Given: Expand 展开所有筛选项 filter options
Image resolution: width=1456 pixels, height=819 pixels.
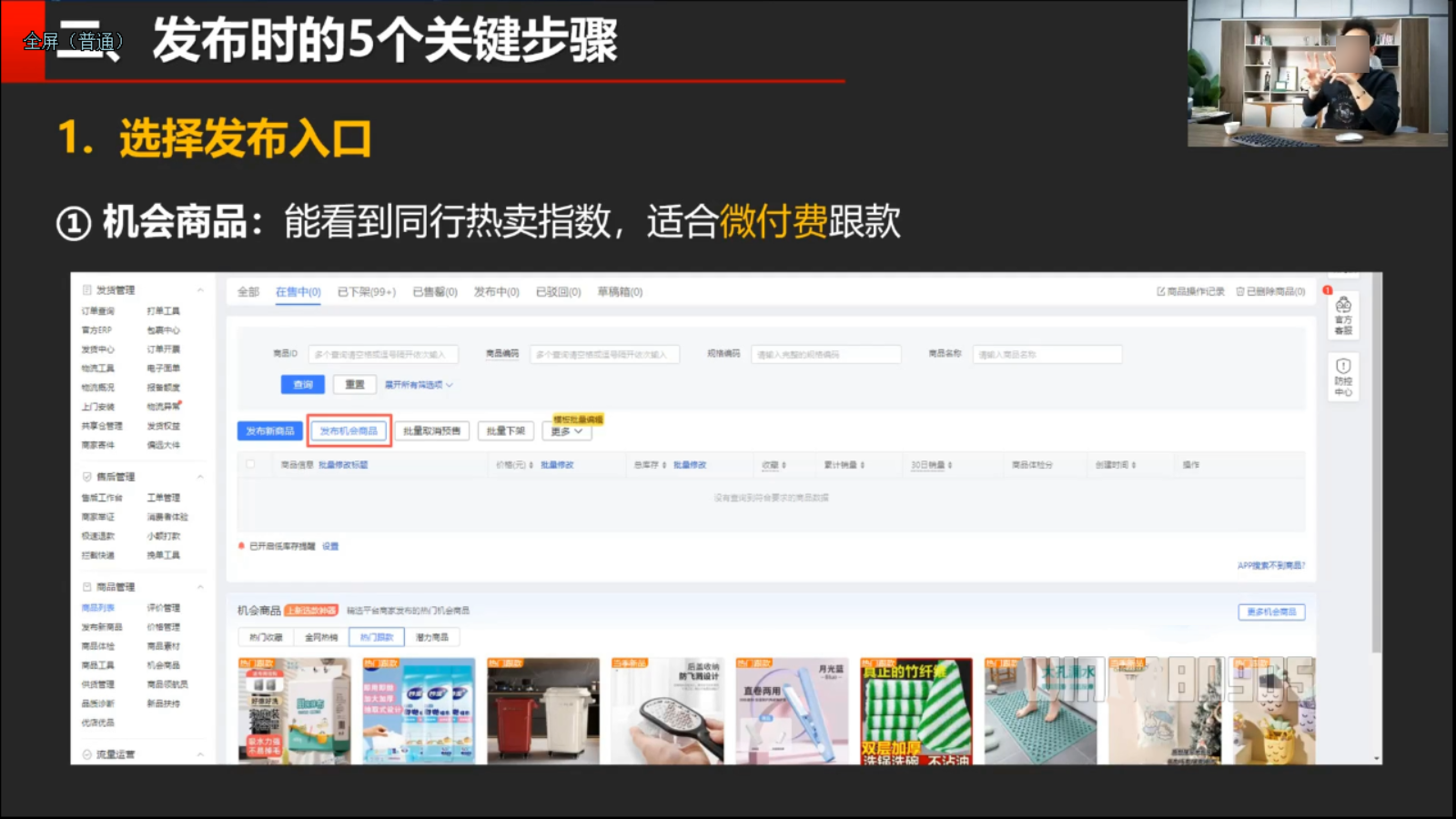Looking at the screenshot, I should (x=418, y=385).
